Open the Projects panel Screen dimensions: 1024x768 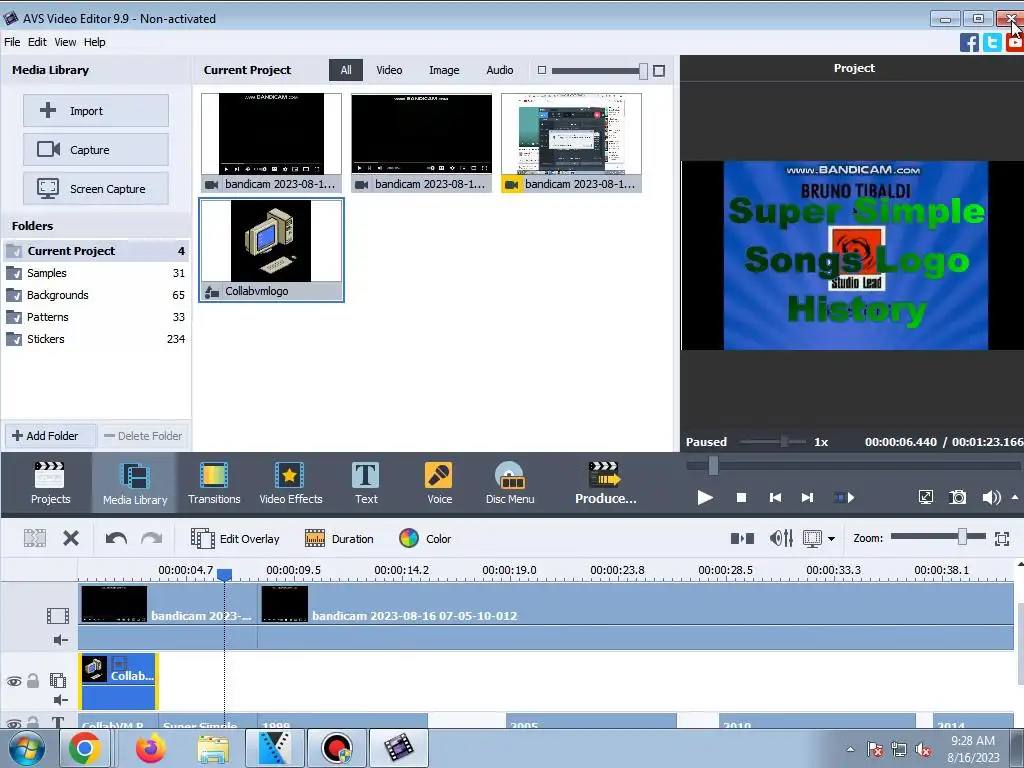[x=50, y=483]
